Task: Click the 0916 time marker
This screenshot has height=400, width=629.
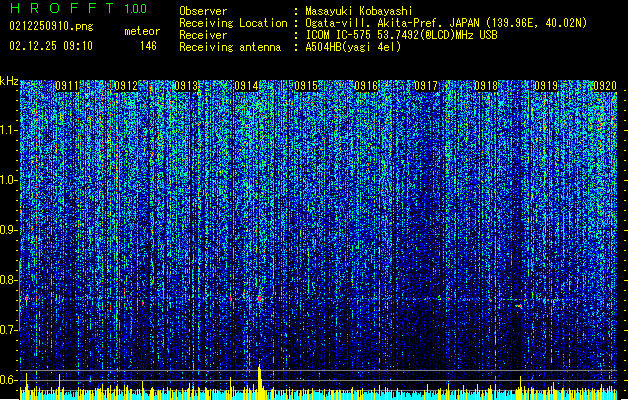Action: point(366,86)
